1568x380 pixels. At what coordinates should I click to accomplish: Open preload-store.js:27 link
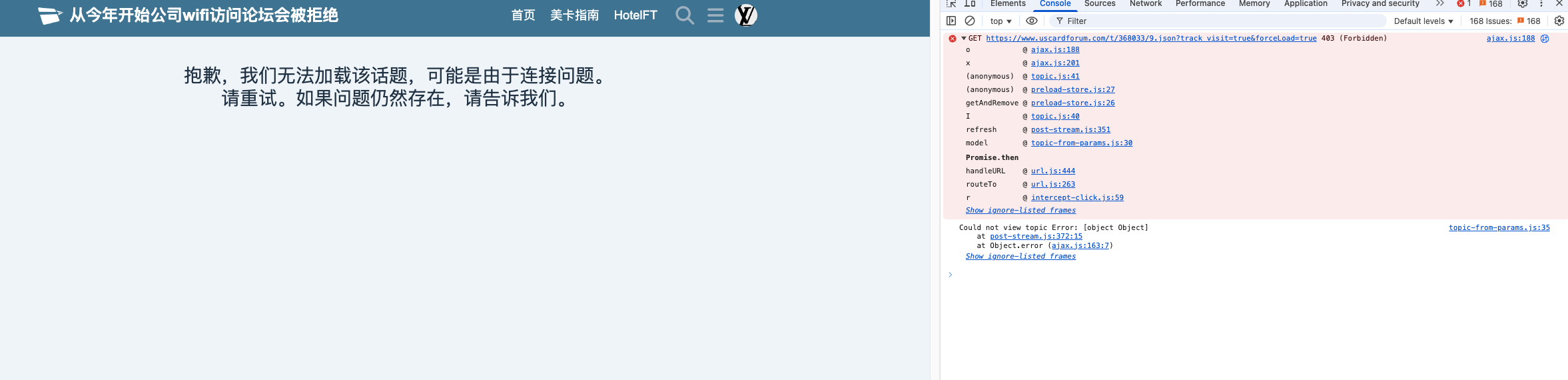(x=1072, y=90)
